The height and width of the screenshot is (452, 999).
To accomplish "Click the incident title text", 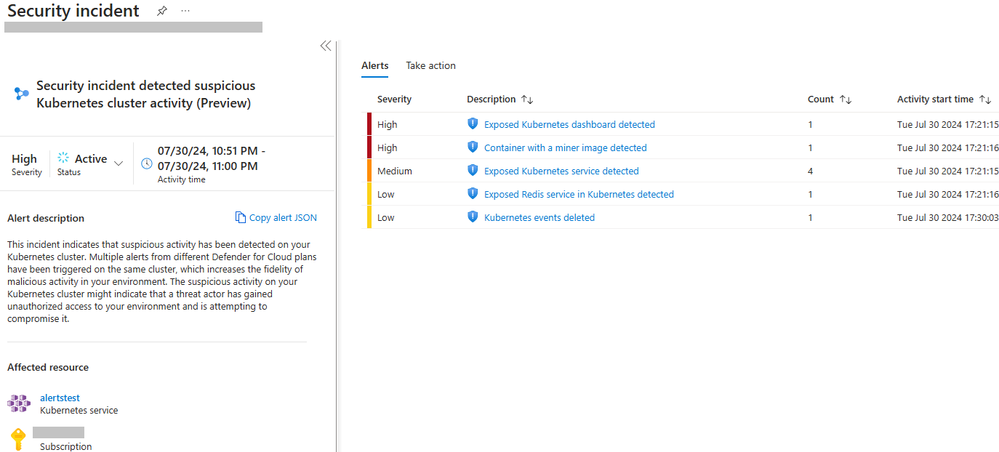I will click(x=147, y=94).
